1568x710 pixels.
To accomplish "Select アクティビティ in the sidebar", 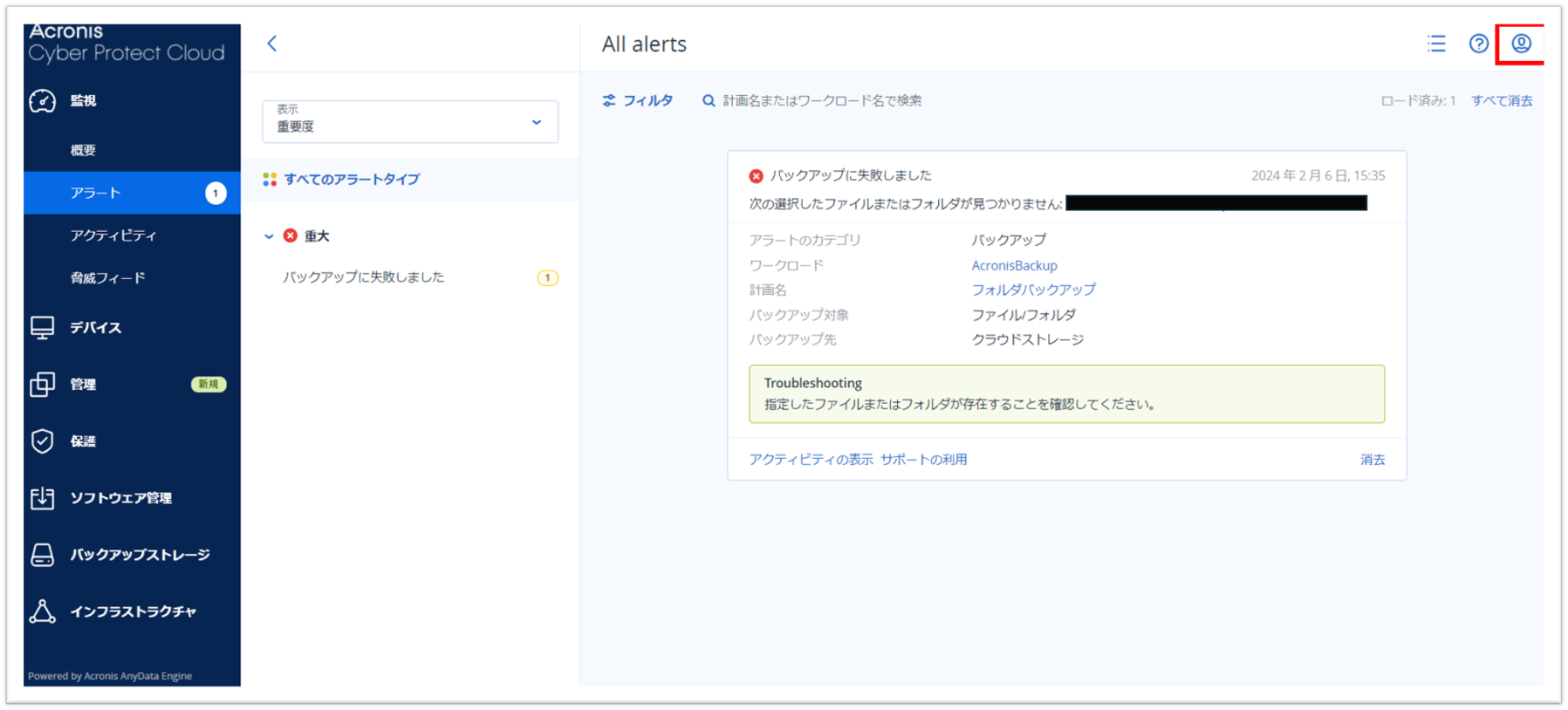I will click(113, 236).
